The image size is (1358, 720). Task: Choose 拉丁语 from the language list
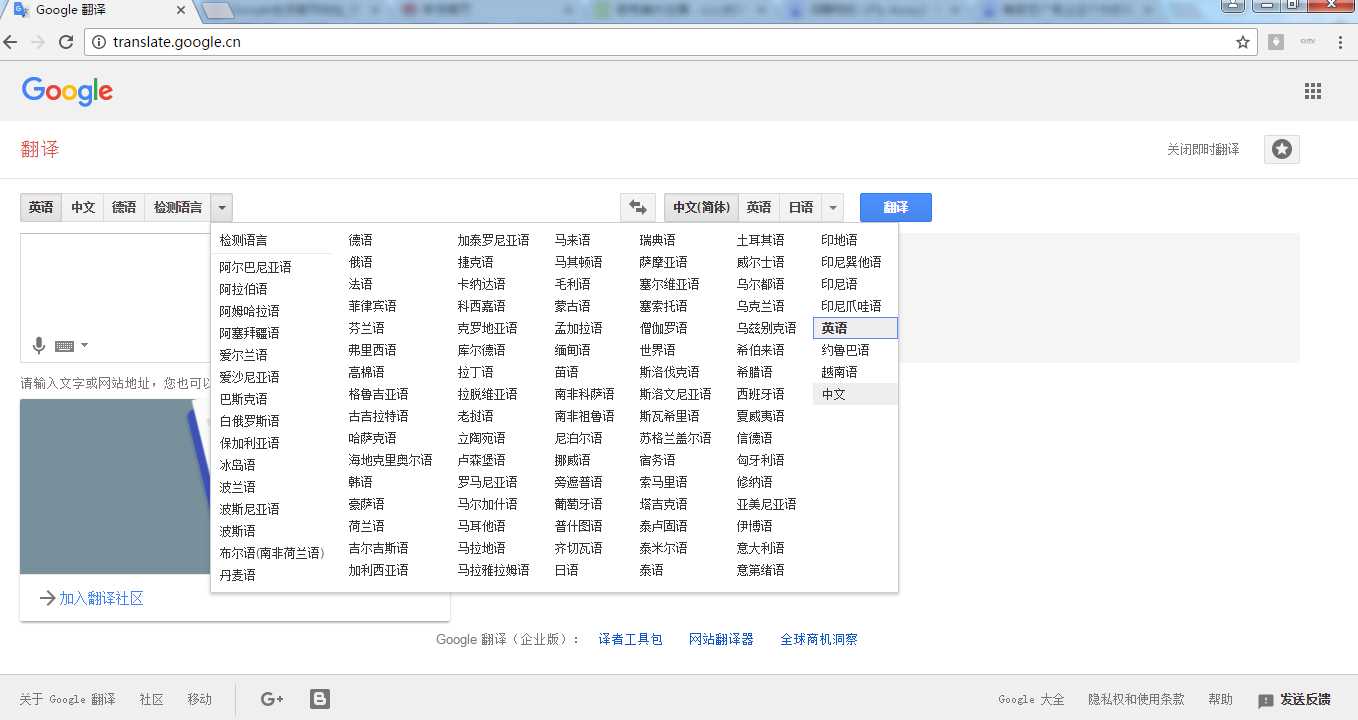pyautogui.click(x=476, y=372)
